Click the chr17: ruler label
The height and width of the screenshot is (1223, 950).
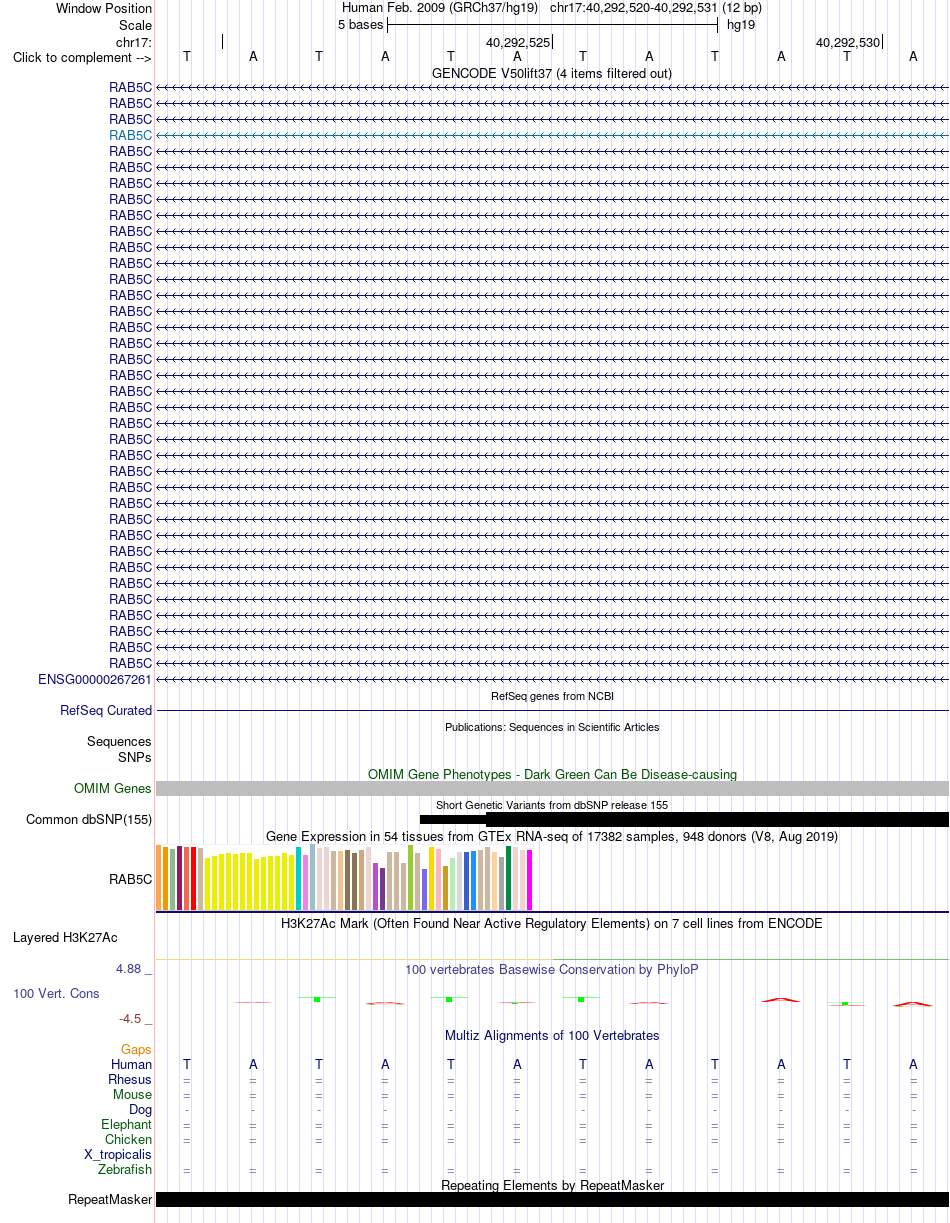134,42
